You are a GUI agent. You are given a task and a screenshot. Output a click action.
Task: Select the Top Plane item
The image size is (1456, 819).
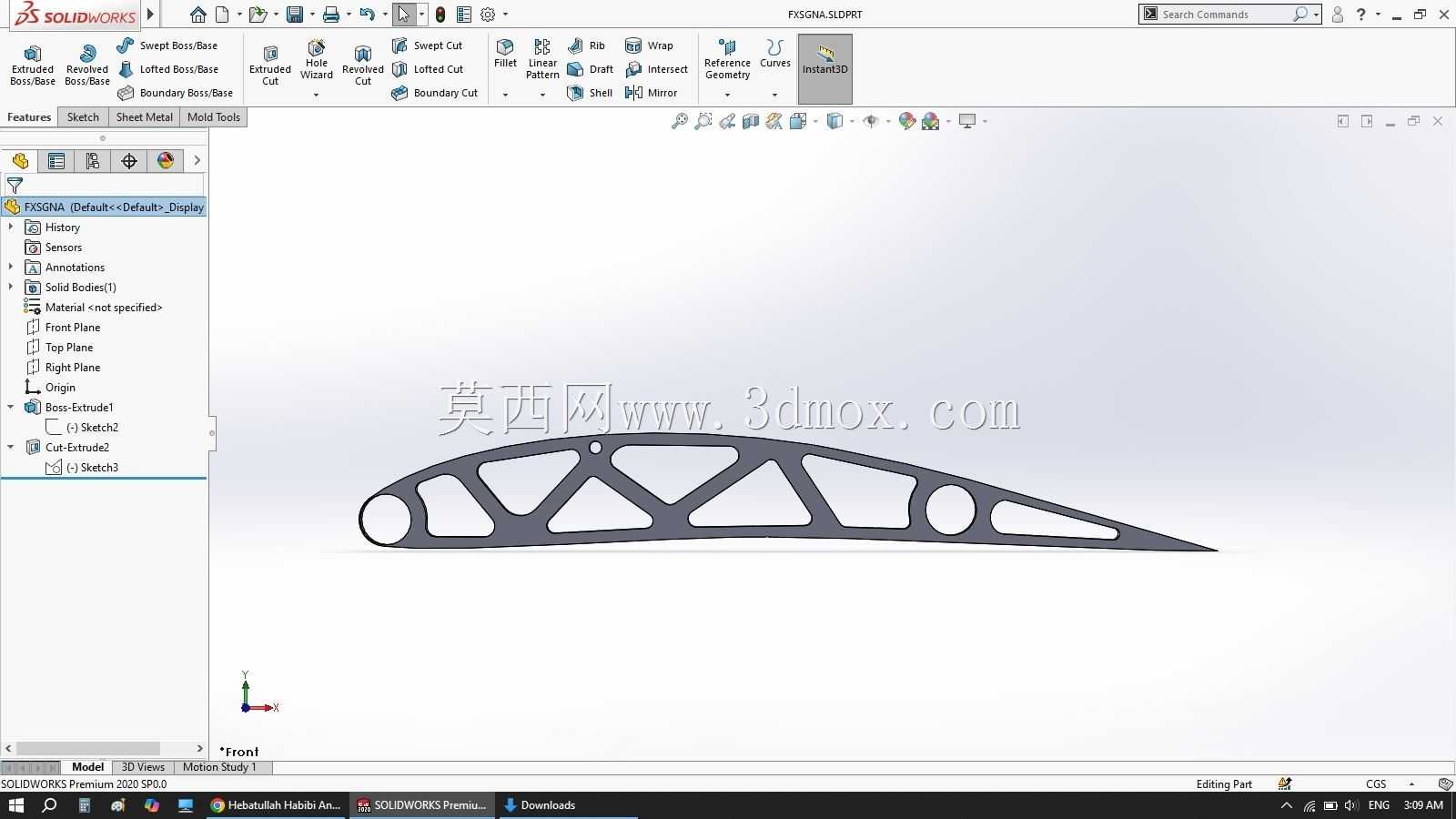(x=59, y=348)
